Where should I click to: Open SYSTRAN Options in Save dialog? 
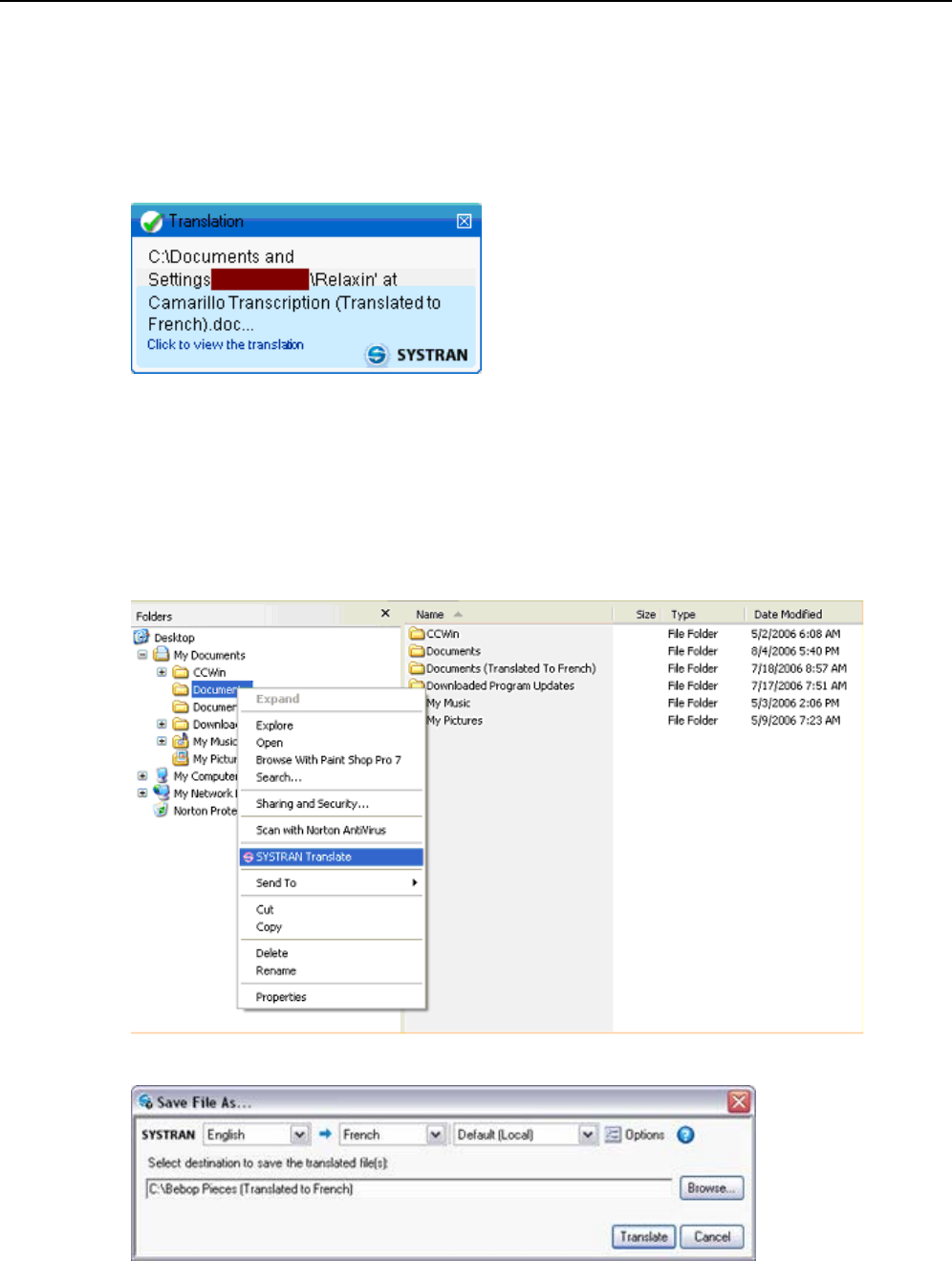pos(635,1135)
